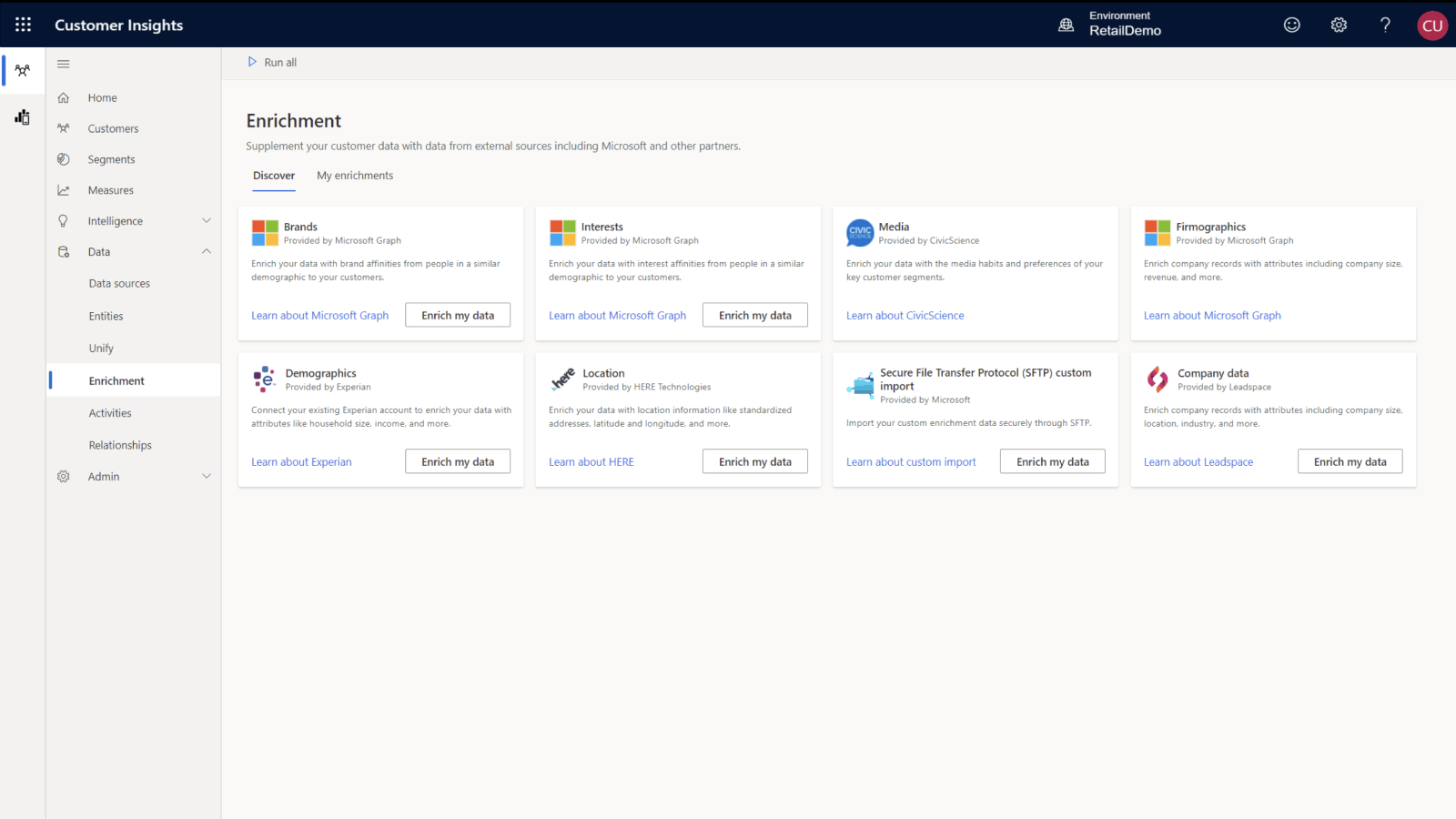Click the HERE Location logo
This screenshot has height=819, width=1456.
562,379
